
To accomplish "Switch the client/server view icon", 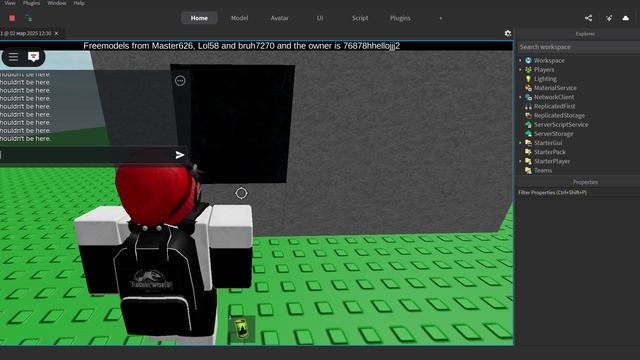I will click(29, 18).
